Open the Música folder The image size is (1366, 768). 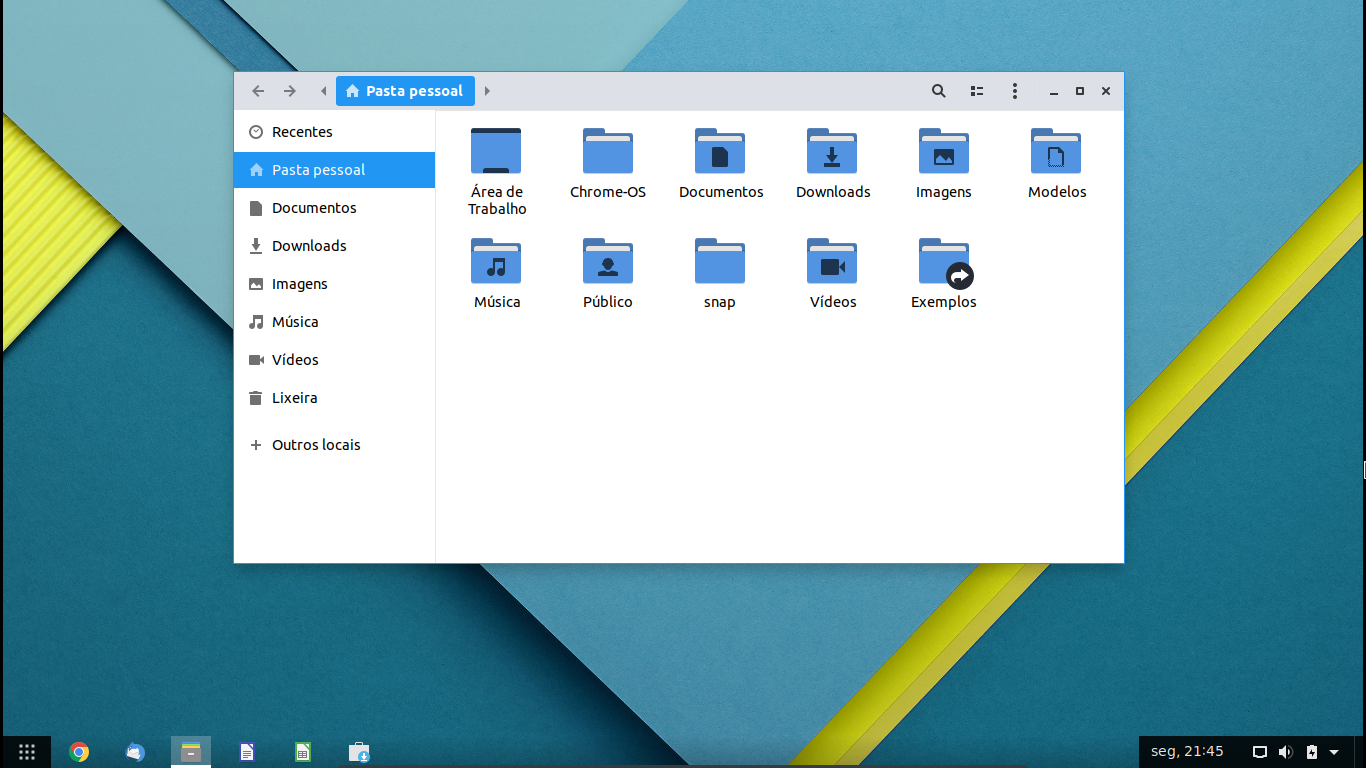click(496, 270)
